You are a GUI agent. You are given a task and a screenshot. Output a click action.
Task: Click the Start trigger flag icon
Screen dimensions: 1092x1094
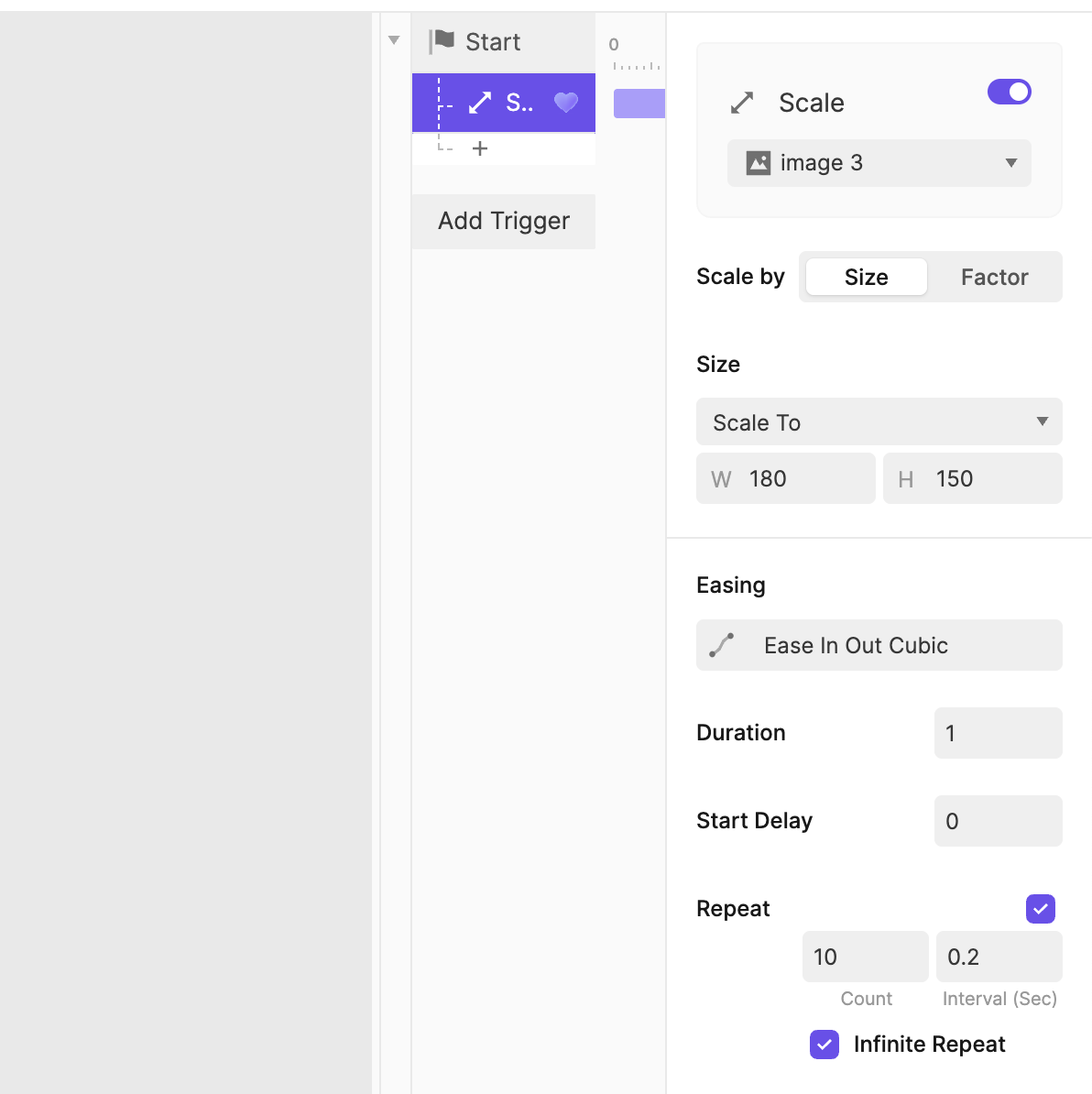click(442, 41)
